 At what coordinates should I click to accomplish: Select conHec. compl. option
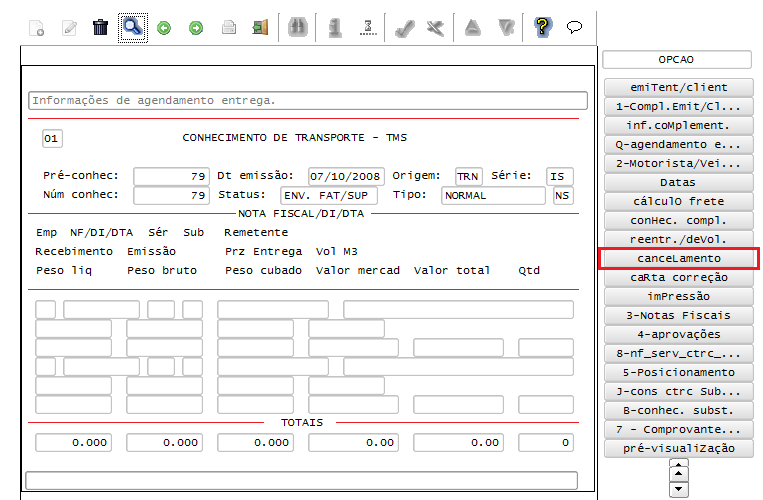[679, 220]
